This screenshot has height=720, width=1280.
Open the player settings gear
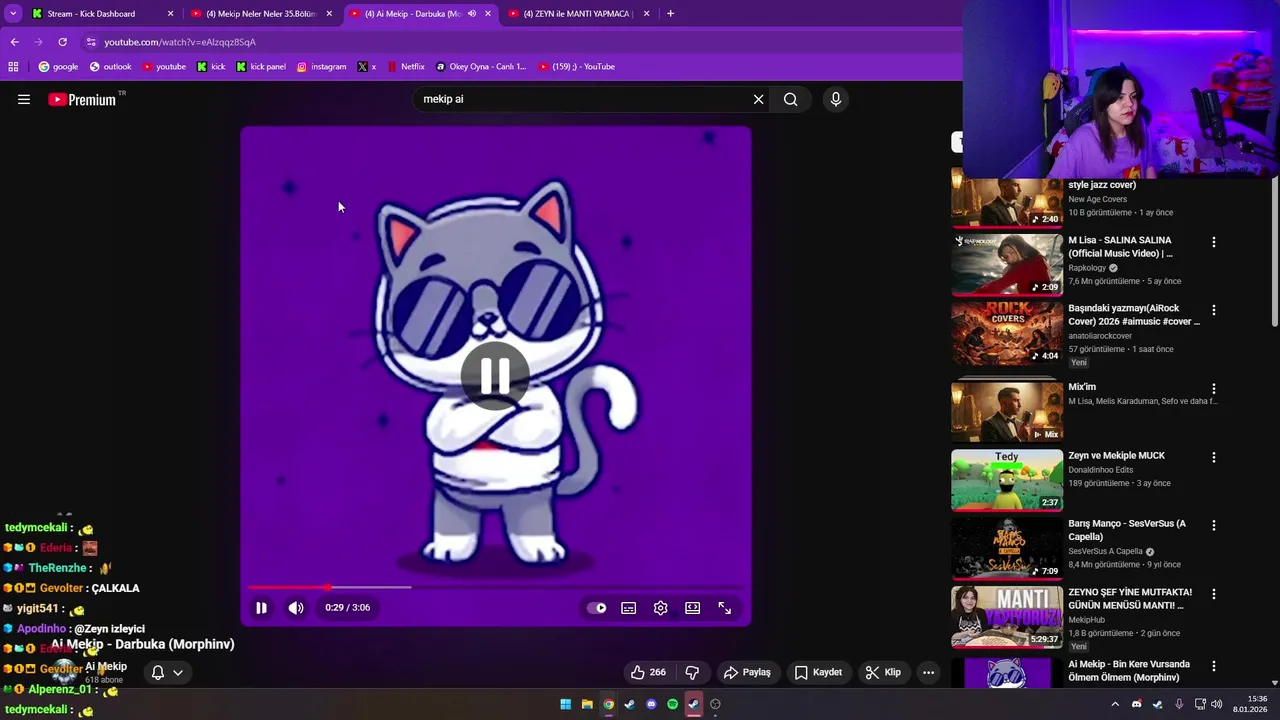[x=660, y=608]
